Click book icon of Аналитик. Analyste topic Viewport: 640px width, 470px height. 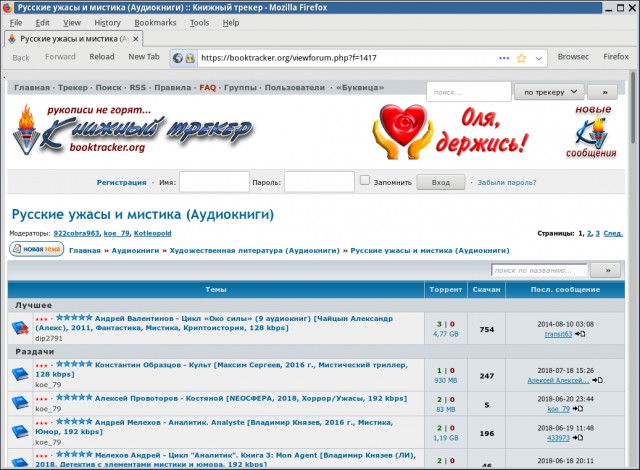(x=20, y=432)
